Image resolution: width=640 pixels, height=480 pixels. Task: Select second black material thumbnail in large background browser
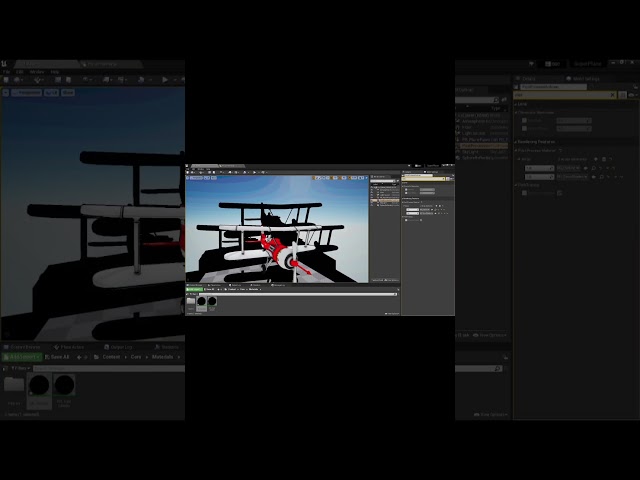(x=64, y=385)
